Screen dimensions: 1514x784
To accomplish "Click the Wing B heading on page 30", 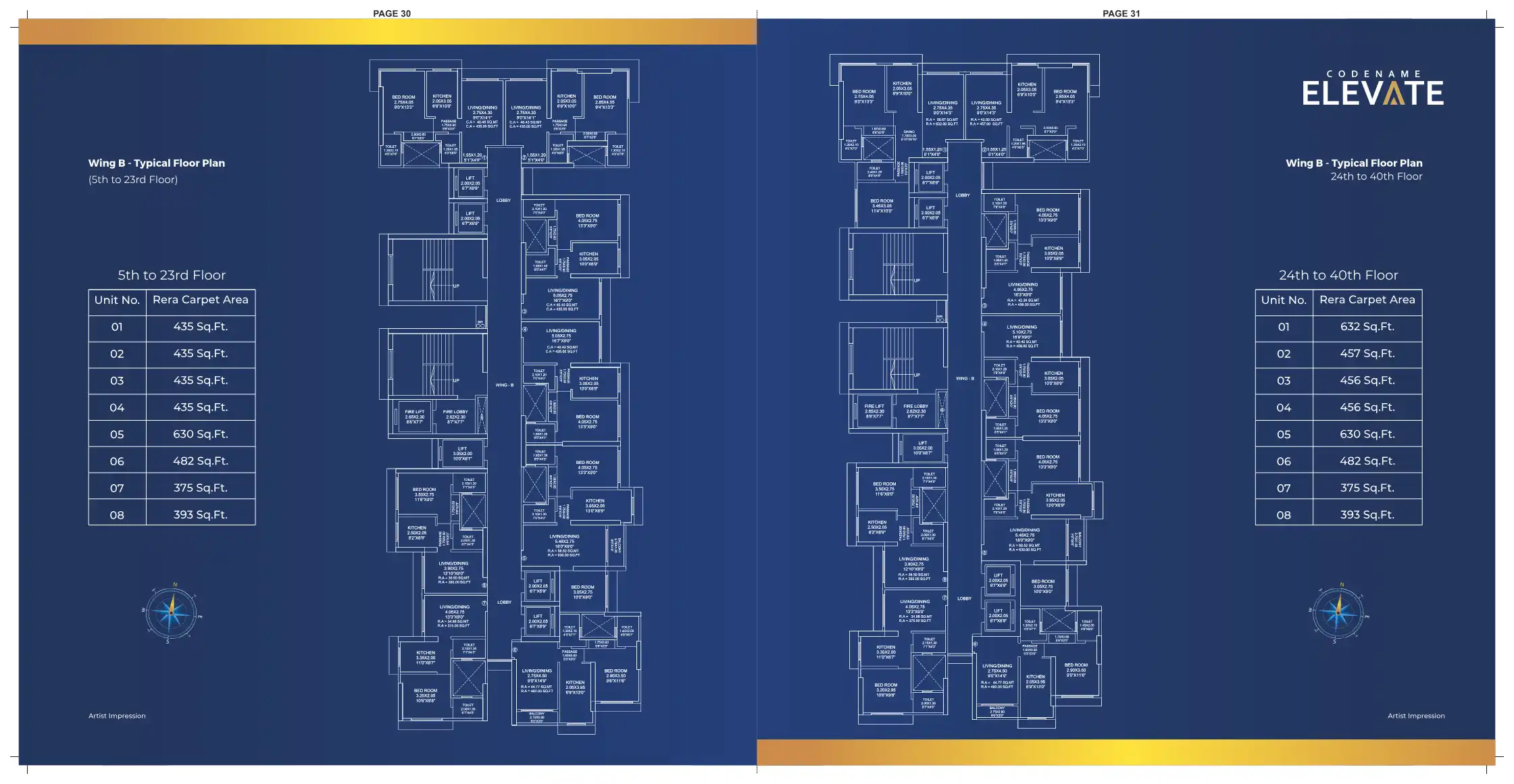I will point(157,163).
